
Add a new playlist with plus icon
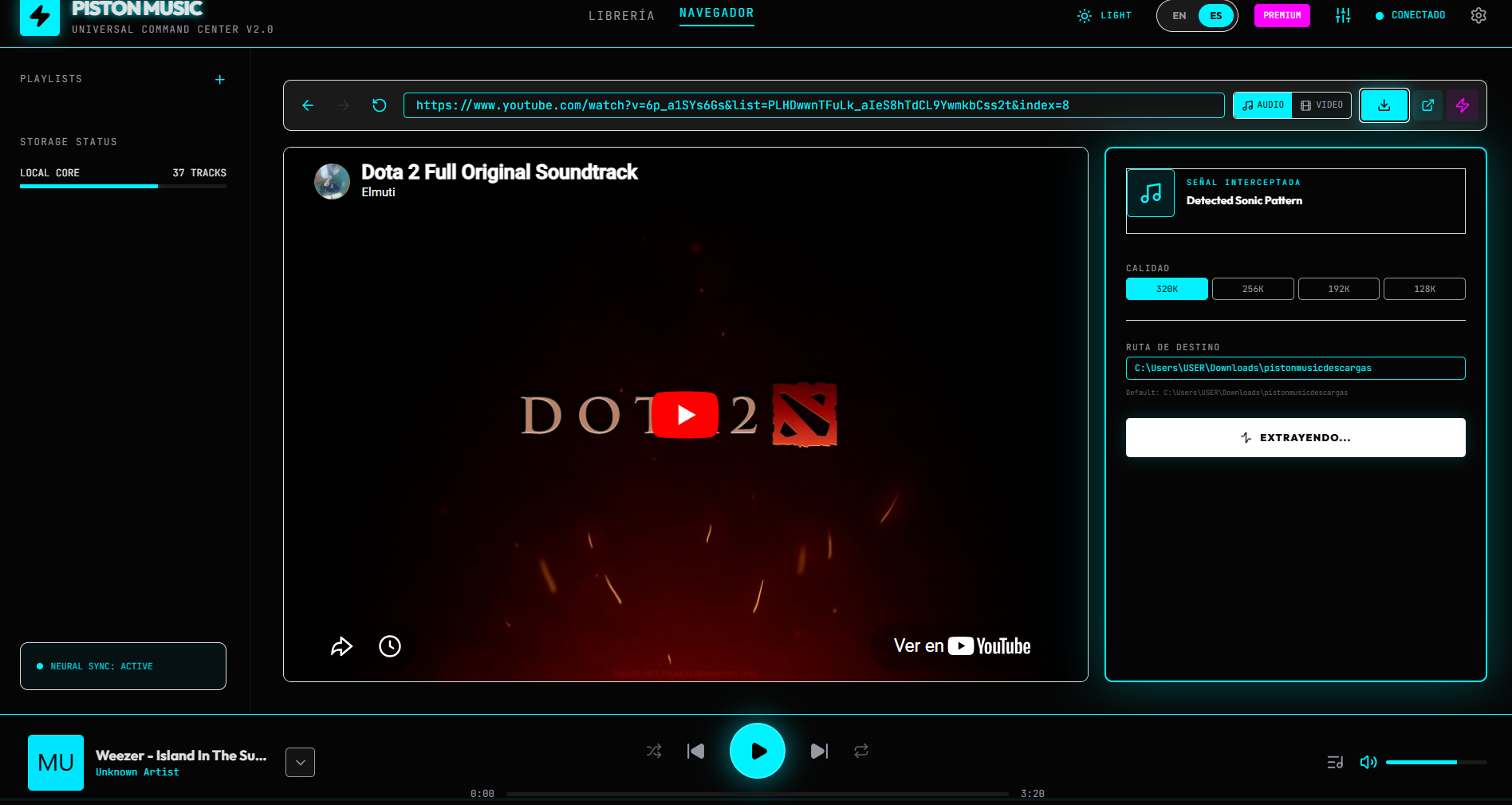pos(220,80)
